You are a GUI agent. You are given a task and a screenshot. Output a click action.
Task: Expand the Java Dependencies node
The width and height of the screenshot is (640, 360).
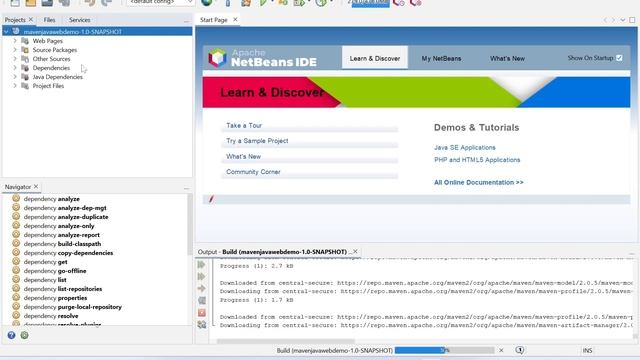pyautogui.click(x=15, y=77)
